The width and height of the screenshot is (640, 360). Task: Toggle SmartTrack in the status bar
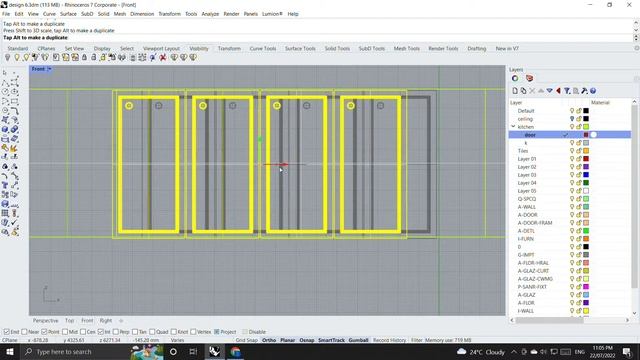331,340
